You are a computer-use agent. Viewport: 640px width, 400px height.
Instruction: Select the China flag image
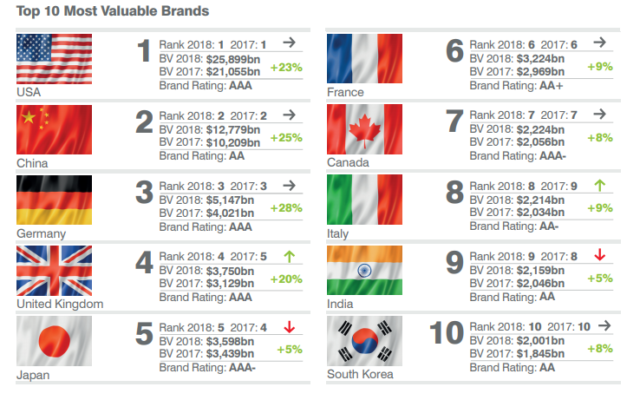[x=54, y=129]
